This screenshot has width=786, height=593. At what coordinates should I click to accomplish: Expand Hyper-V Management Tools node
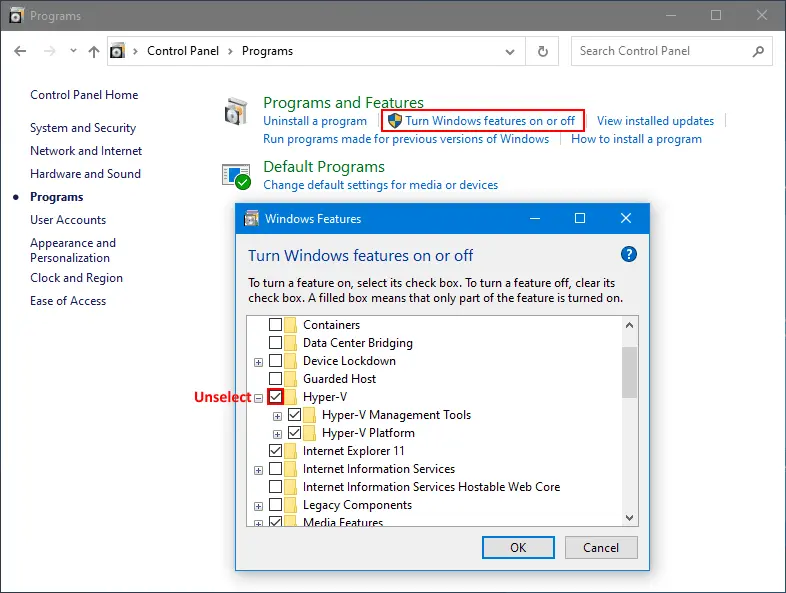(x=277, y=416)
